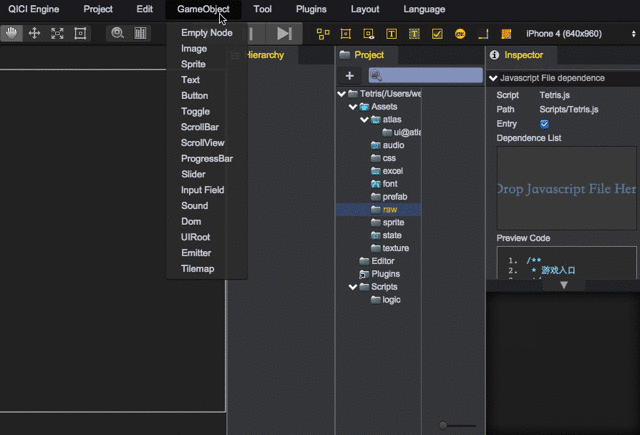Click the checkbox widget icon in toolbar

click(x=437, y=33)
